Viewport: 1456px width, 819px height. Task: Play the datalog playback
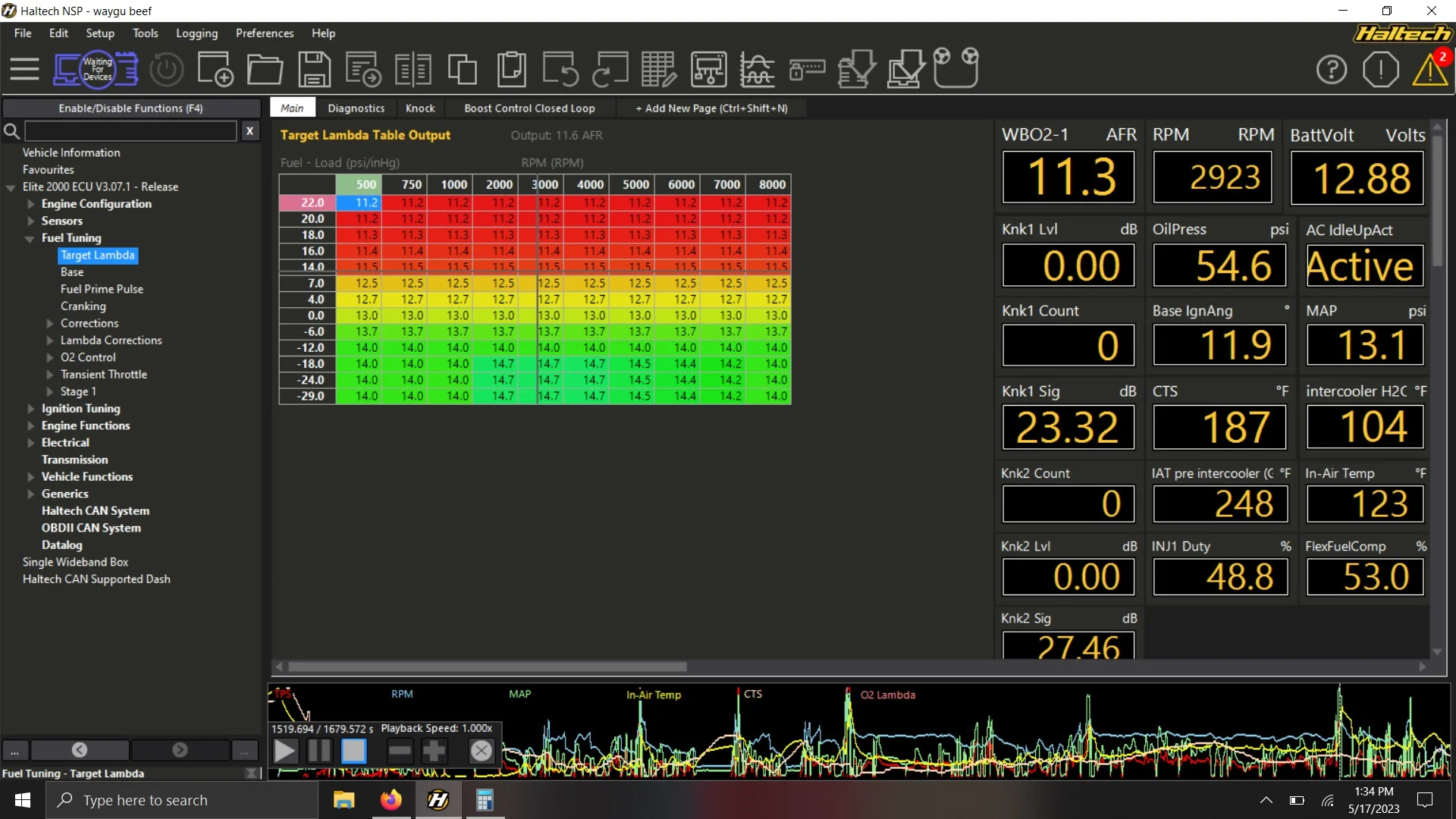click(285, 751)
